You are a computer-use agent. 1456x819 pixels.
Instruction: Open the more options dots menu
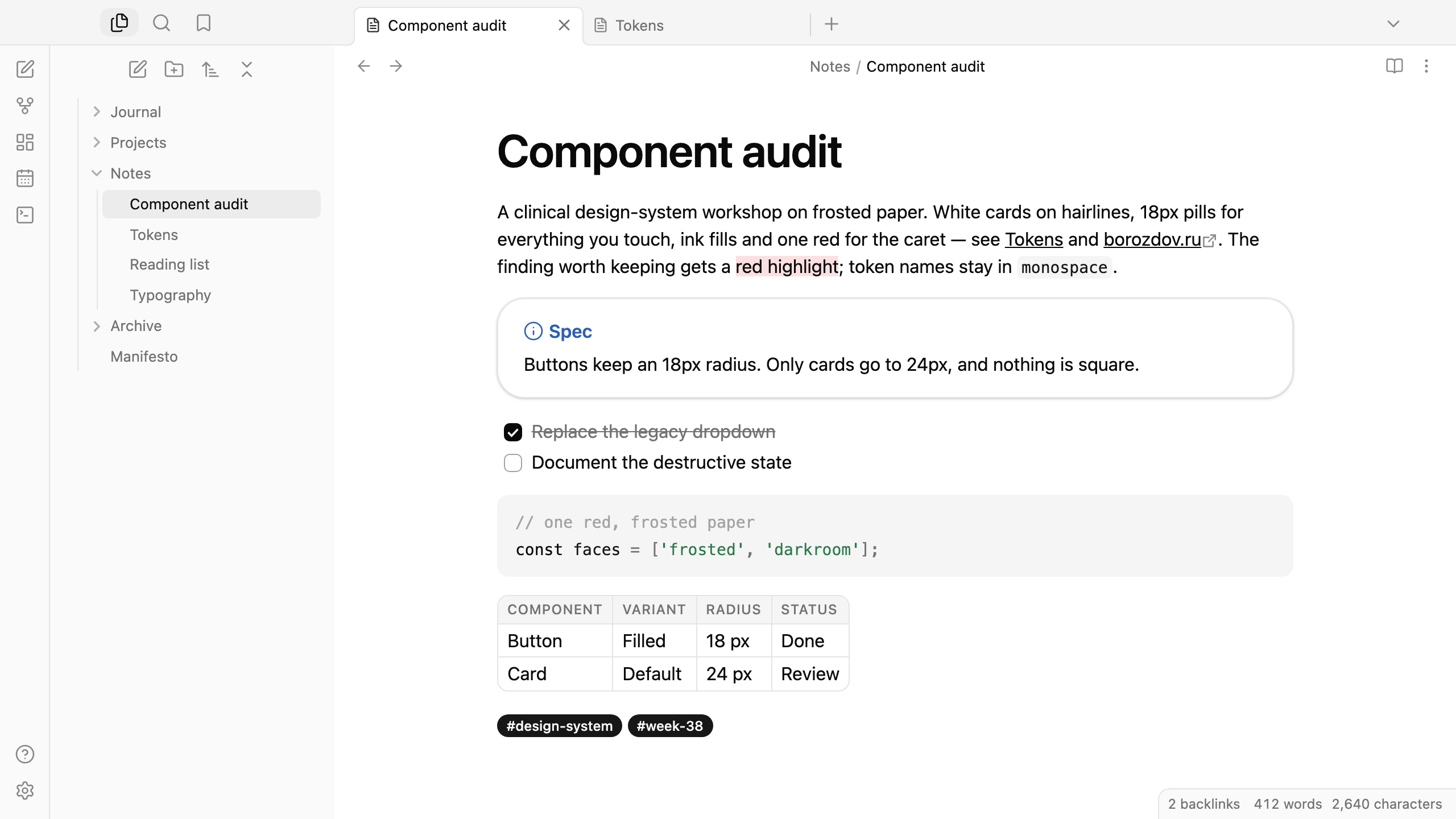(1426, 66)
